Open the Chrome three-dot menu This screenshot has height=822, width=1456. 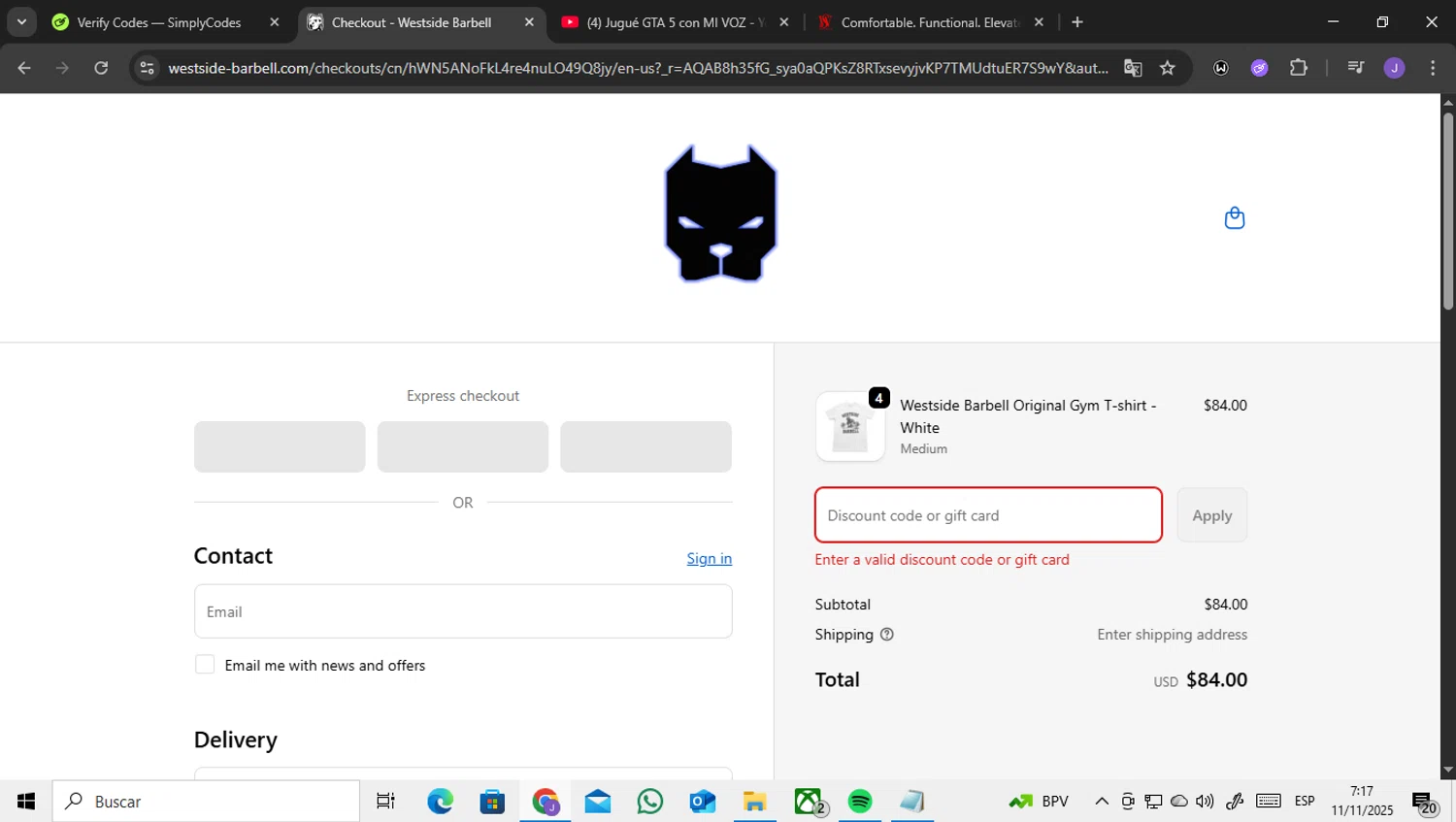pyautogui.click(x=1433, y=68)
